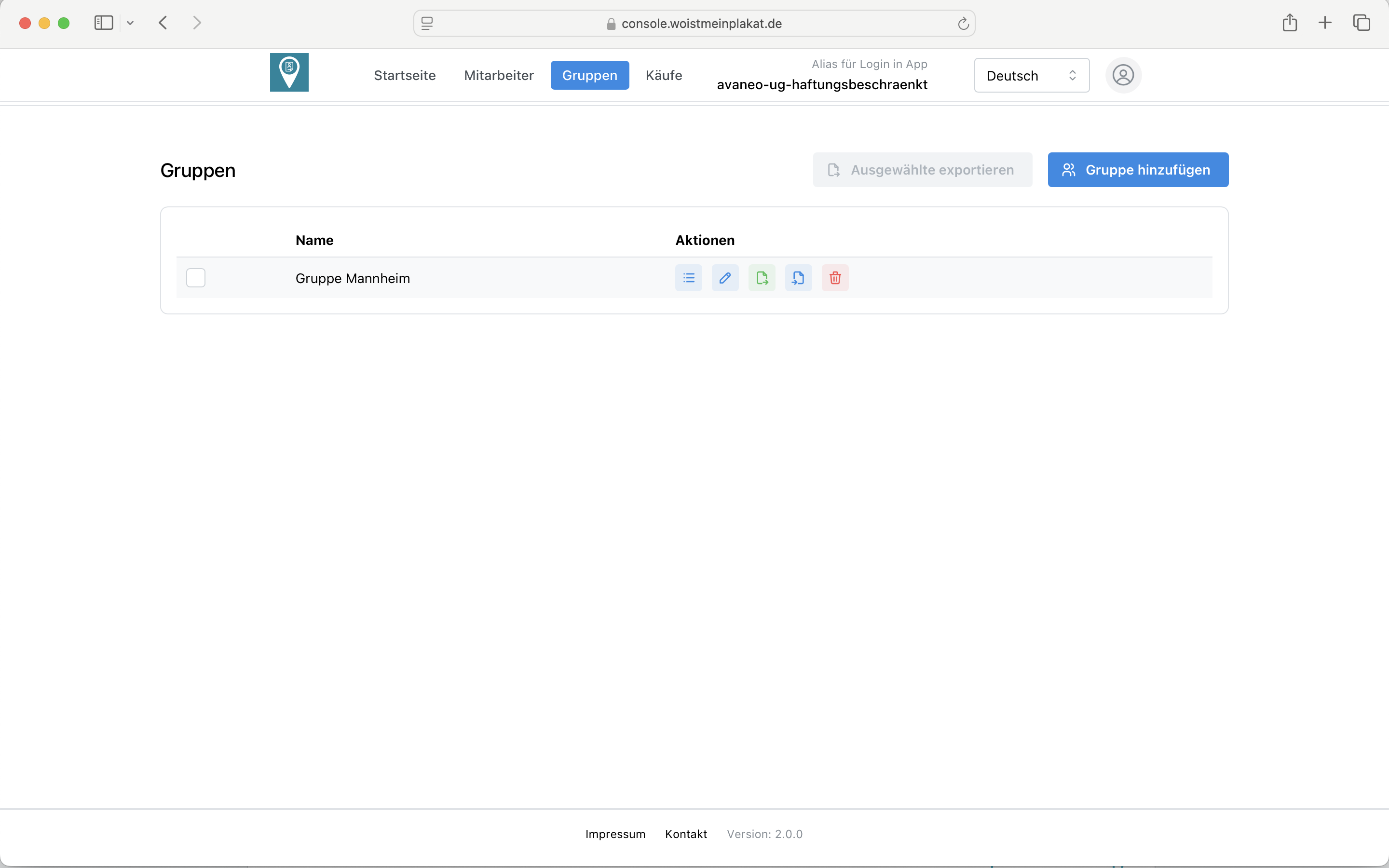Open Impressum link in footer
This screenshot has height=868, width=1389.
click(615, 834)
